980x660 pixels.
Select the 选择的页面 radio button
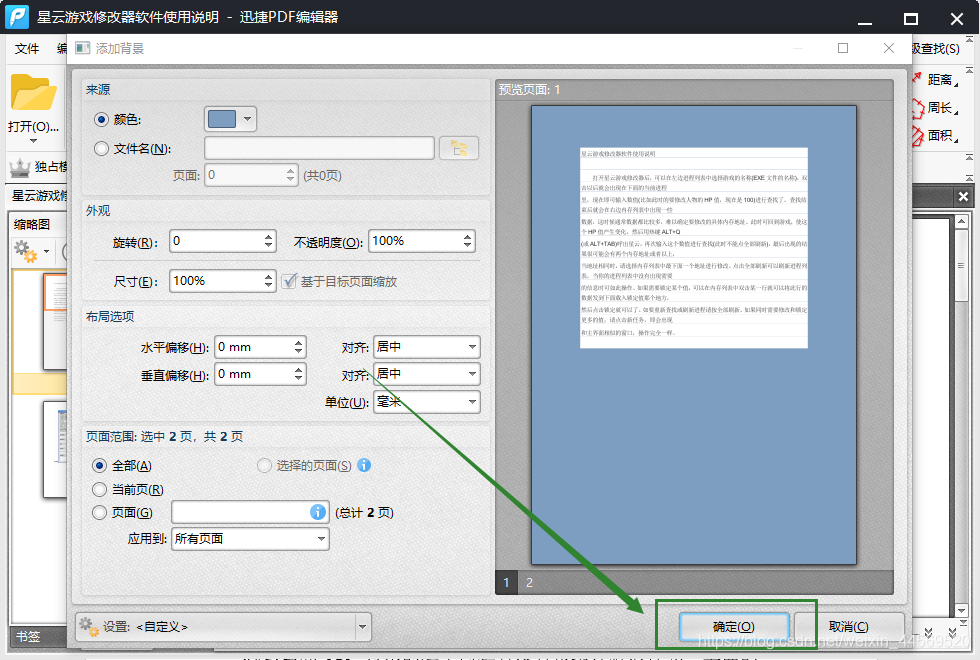(x=264, y=466)
